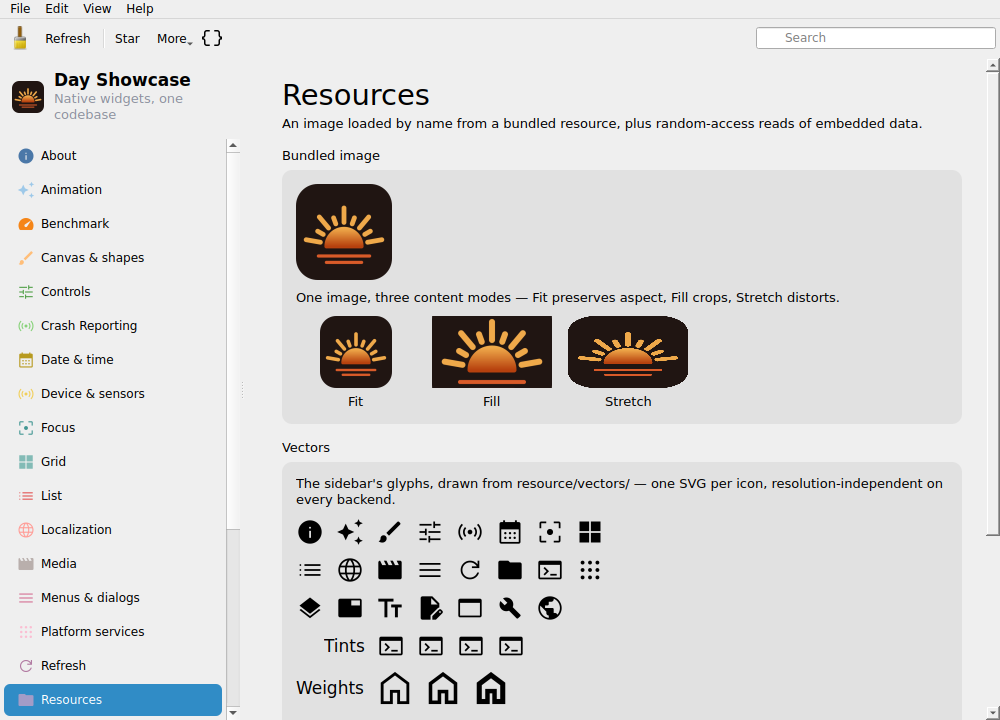Select Crash Reporting in the sidebar
Image resolution: width=1000 pixels, height=720 pixels.
click(x=113, y=325)
